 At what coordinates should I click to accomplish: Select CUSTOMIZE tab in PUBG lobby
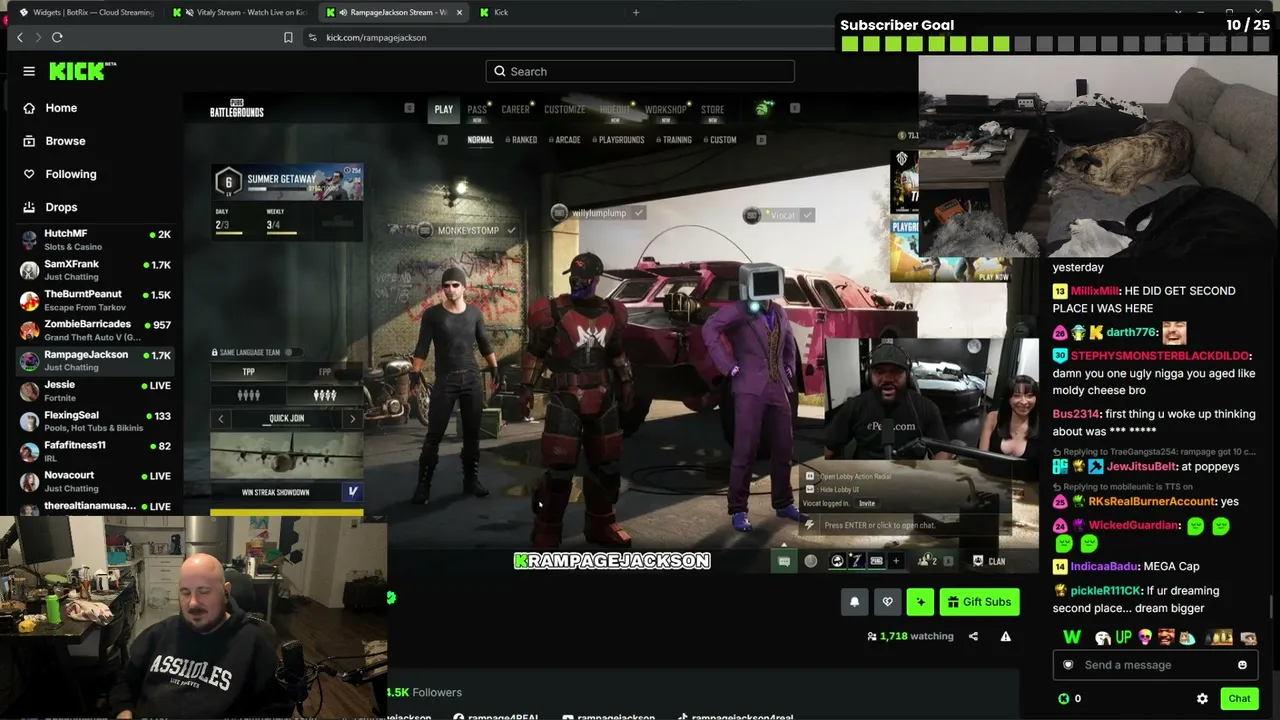565,109
